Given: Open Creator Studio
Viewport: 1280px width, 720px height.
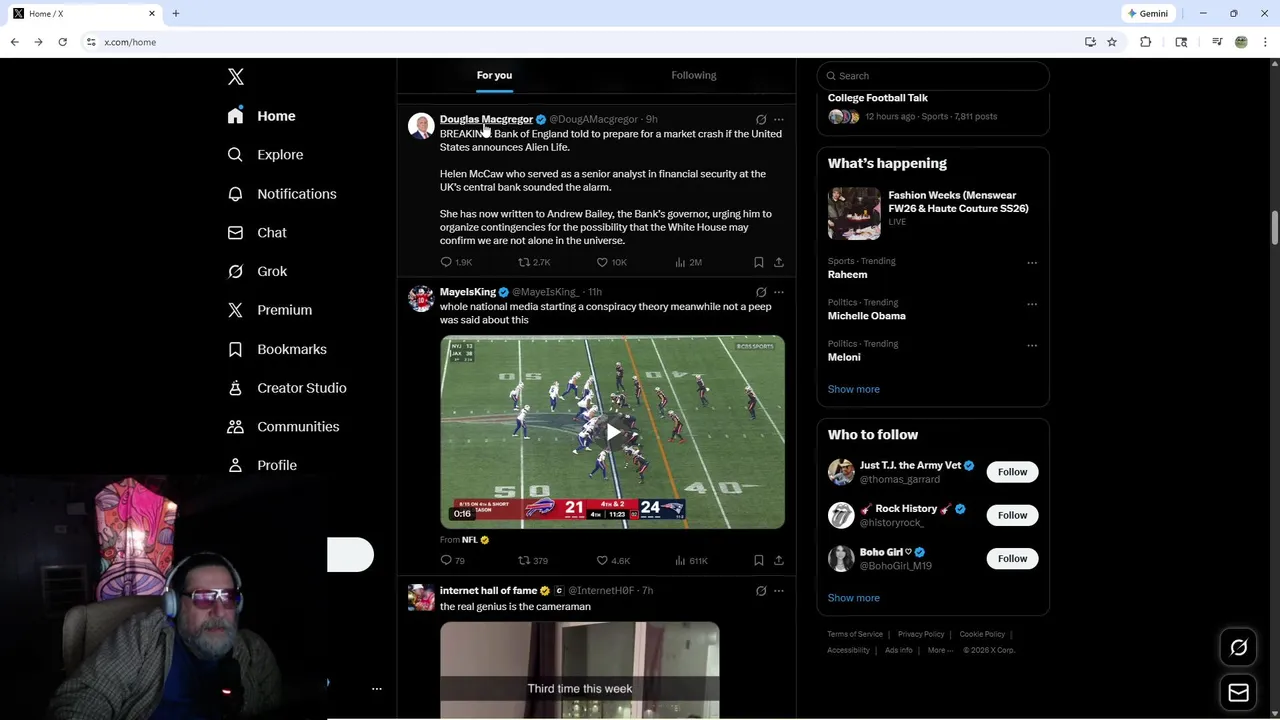Looking at the screenshot, I should click(287, 388).
